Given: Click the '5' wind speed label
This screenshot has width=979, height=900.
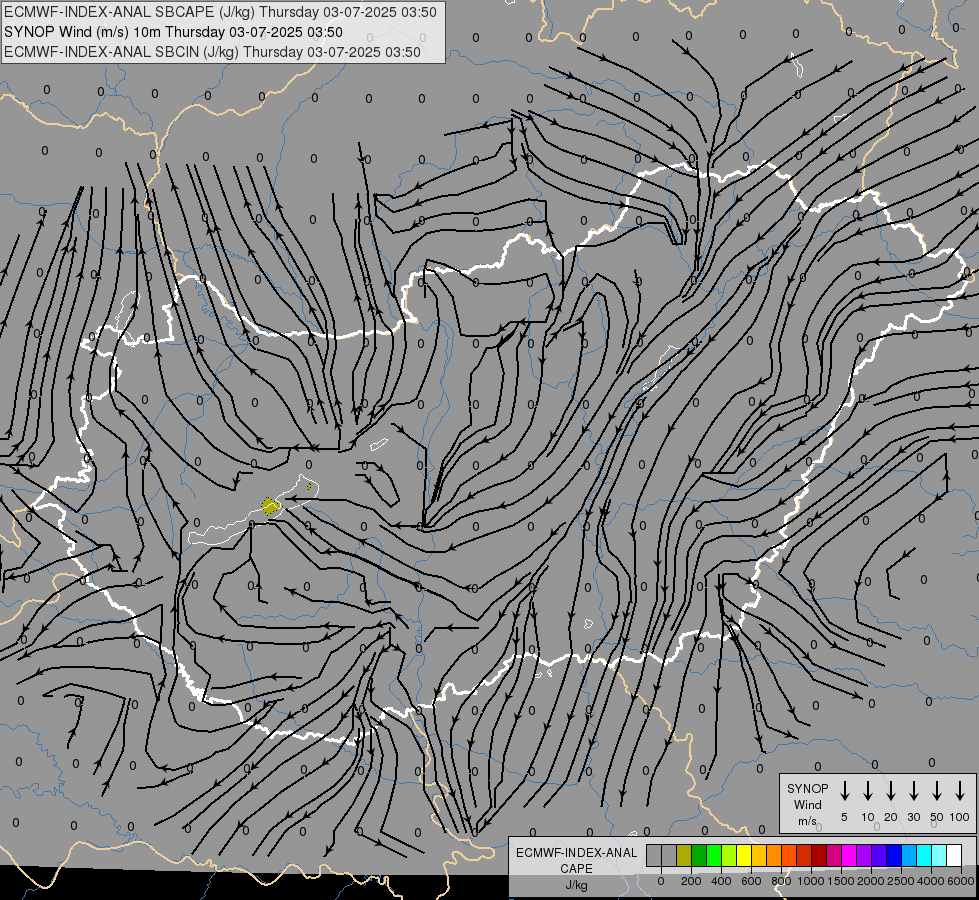Looking at the screenshot, I should [844, 817].
